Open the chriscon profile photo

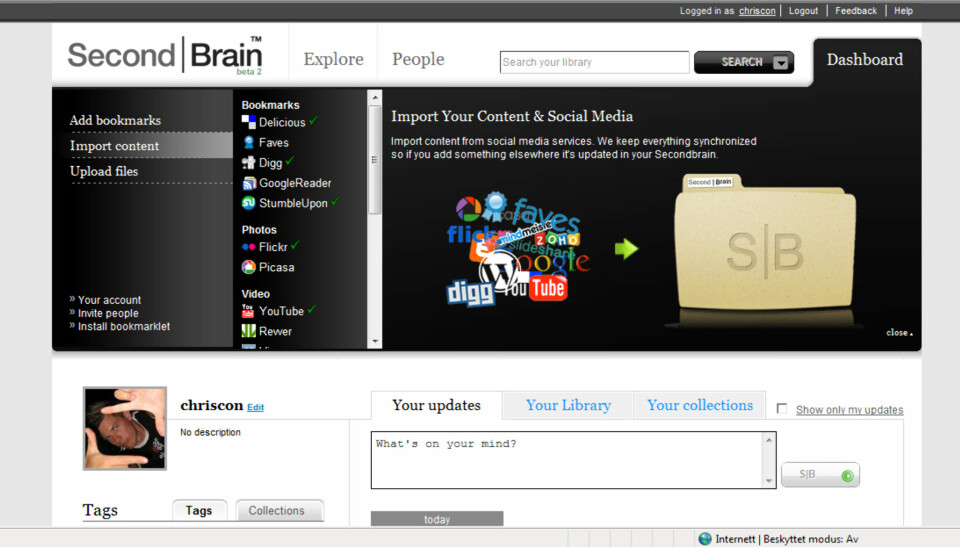[125, 429]
